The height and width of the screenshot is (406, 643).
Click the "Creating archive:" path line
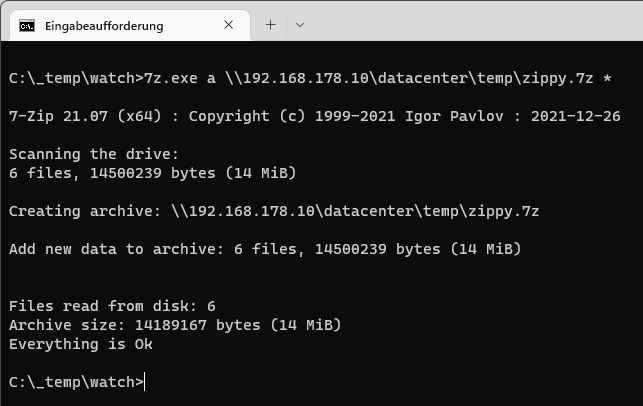pyautogui.click(x=274, y=211)
